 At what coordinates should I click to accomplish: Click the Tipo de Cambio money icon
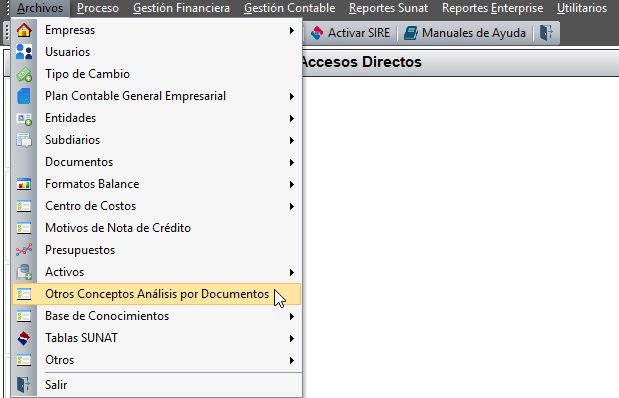(x=24, y=74)
